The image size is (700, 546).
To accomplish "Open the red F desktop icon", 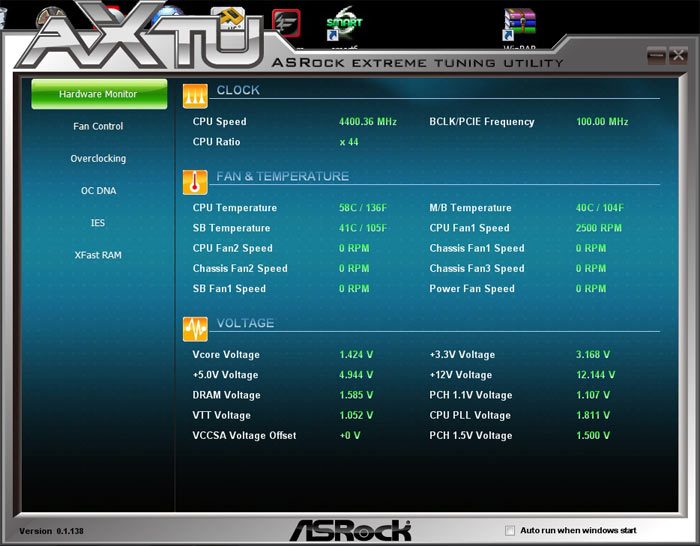I will [288, 22].
